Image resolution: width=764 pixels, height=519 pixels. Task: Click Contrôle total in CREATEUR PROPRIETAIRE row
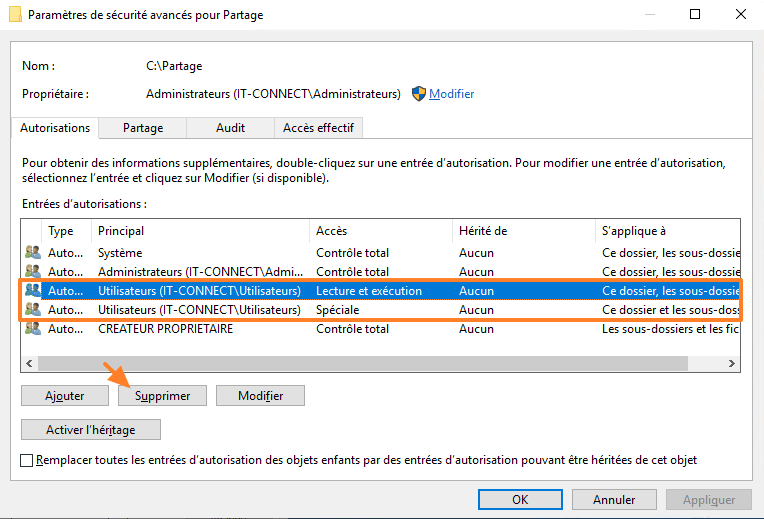click(x=352, y=328)
